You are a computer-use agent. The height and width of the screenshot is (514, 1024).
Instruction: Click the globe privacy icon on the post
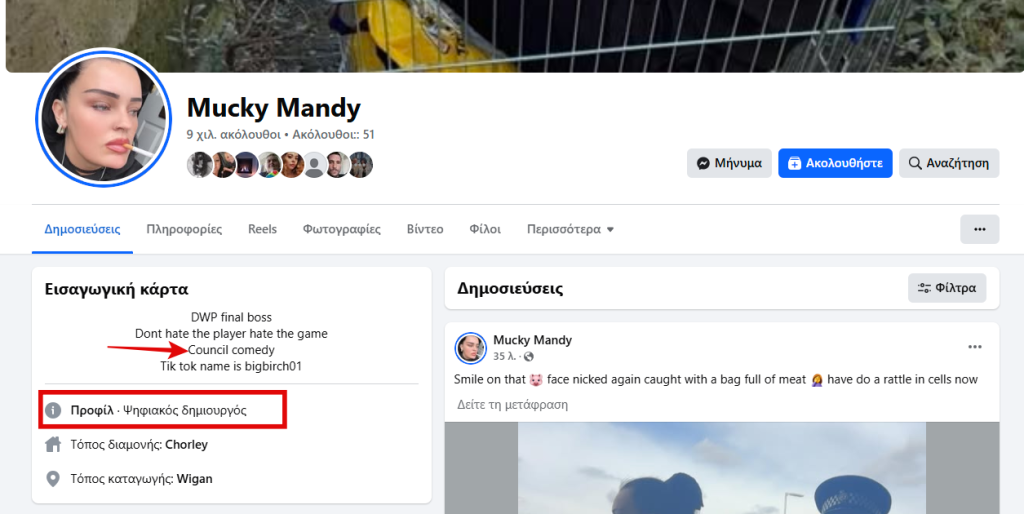point(528,357)
